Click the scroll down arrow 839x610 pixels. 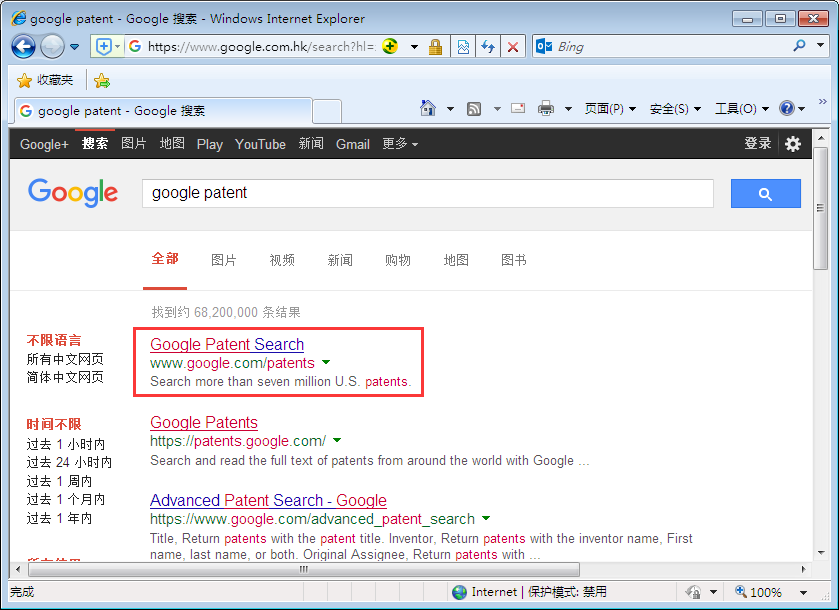pos(820,553)
